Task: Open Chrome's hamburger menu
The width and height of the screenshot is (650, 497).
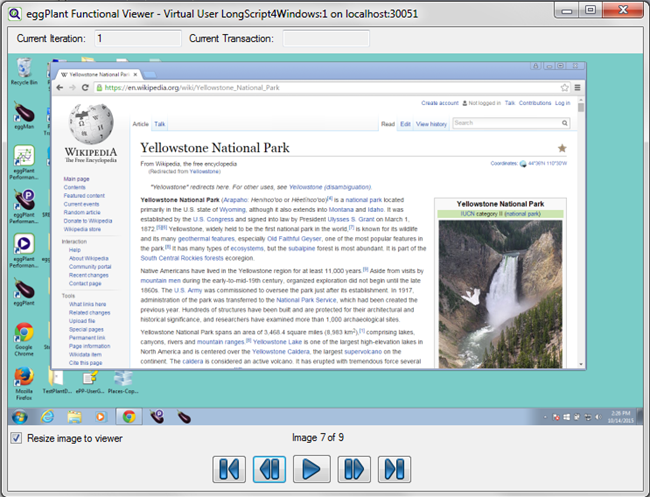Action: coord(577,88)
